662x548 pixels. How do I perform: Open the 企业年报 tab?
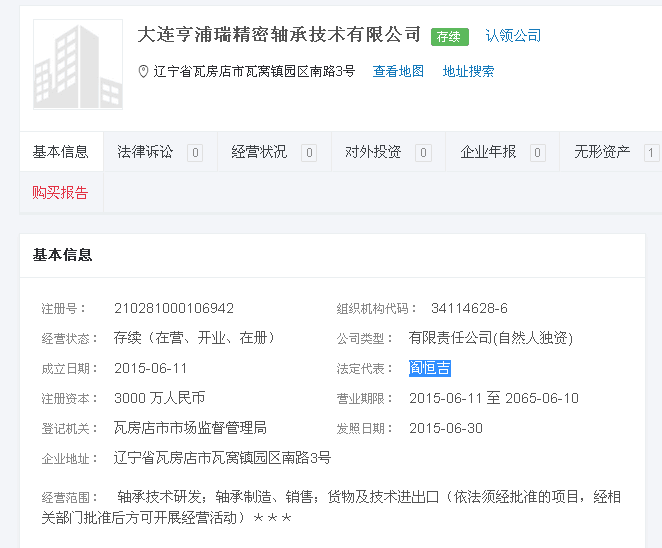coord(488,152)
